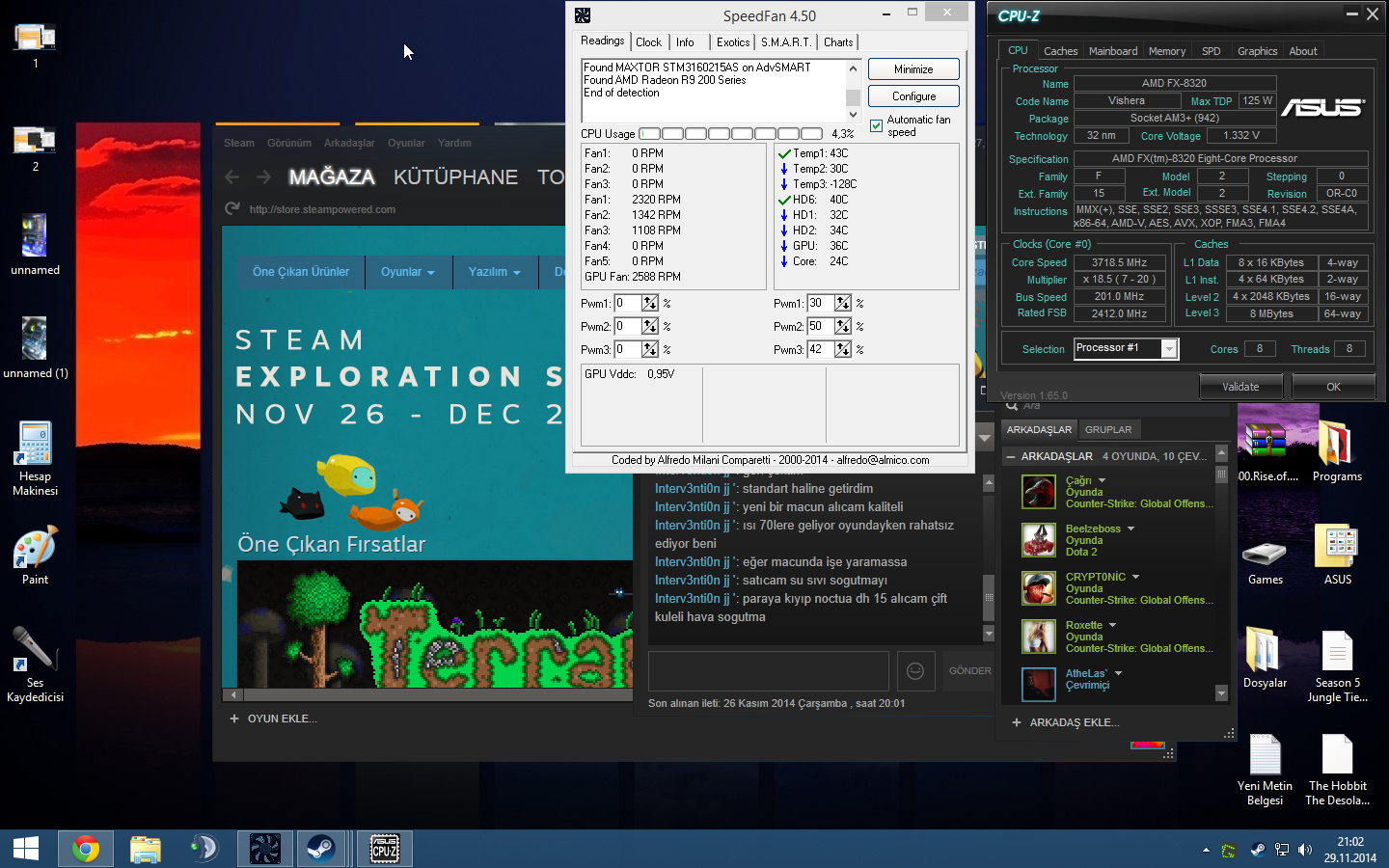The height and width of the screenshot is (868, 1389).
Task: Open Çağrı friend options arrow
Action: (x=1102, y=480)
